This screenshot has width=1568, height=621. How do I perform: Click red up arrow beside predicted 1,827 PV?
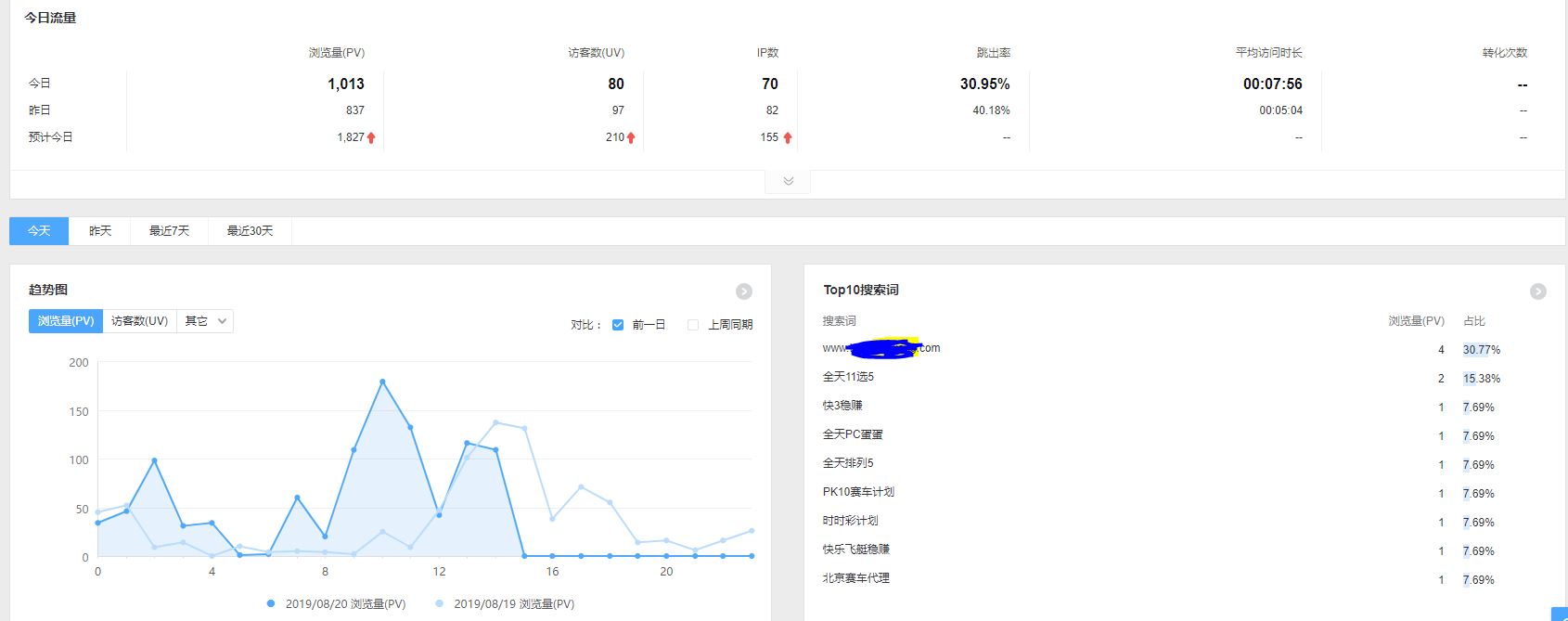371,137
